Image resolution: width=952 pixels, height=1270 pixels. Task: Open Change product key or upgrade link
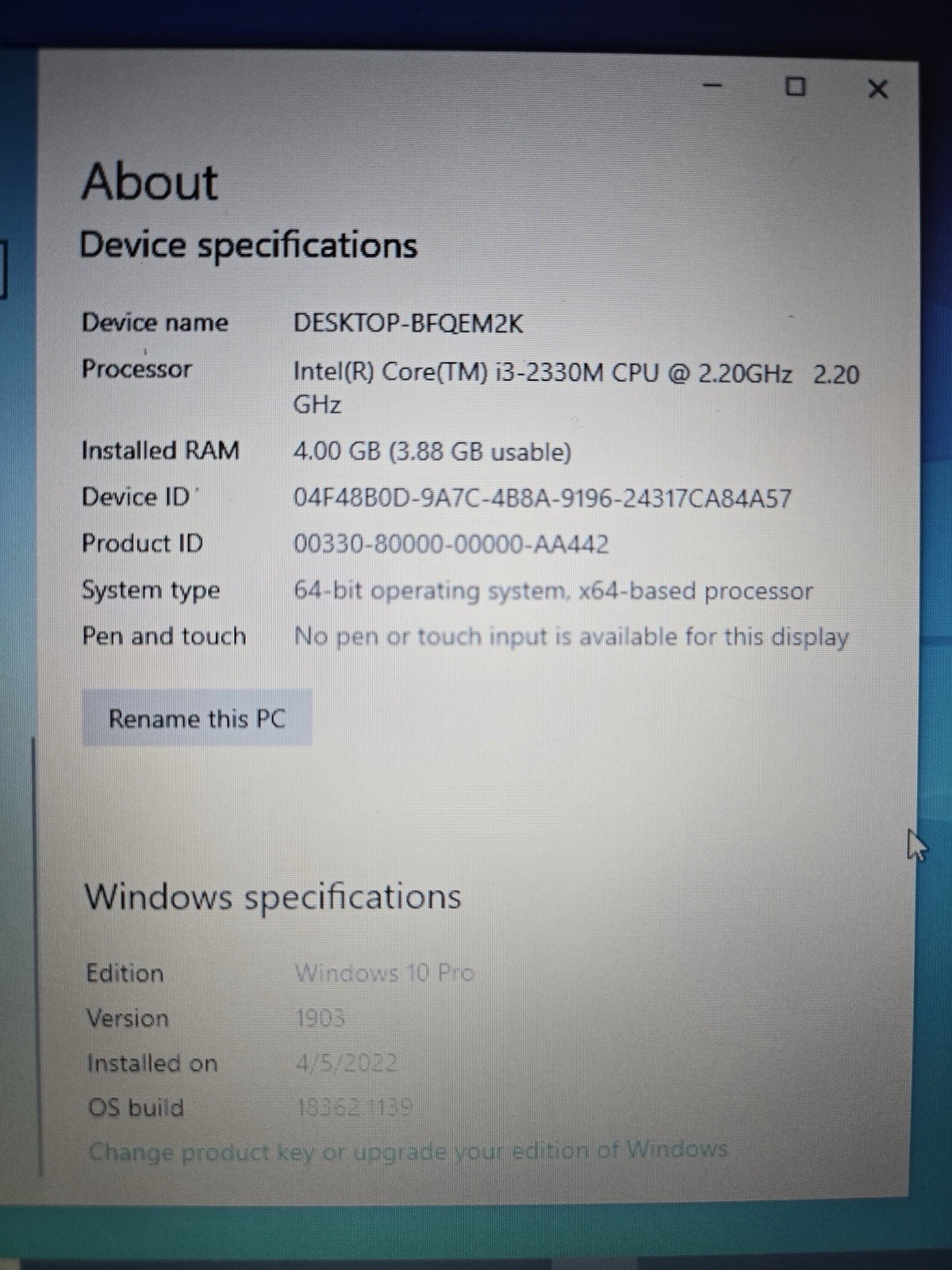click(408, 1150)
